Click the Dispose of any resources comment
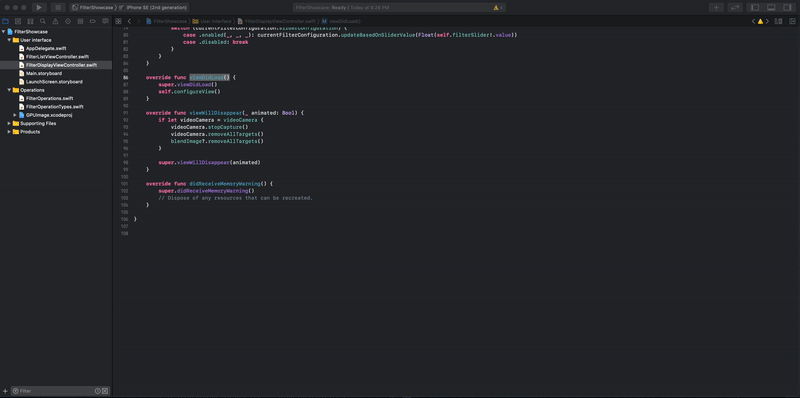Screen dimensions: 800x398 click(x=236, y=197)
